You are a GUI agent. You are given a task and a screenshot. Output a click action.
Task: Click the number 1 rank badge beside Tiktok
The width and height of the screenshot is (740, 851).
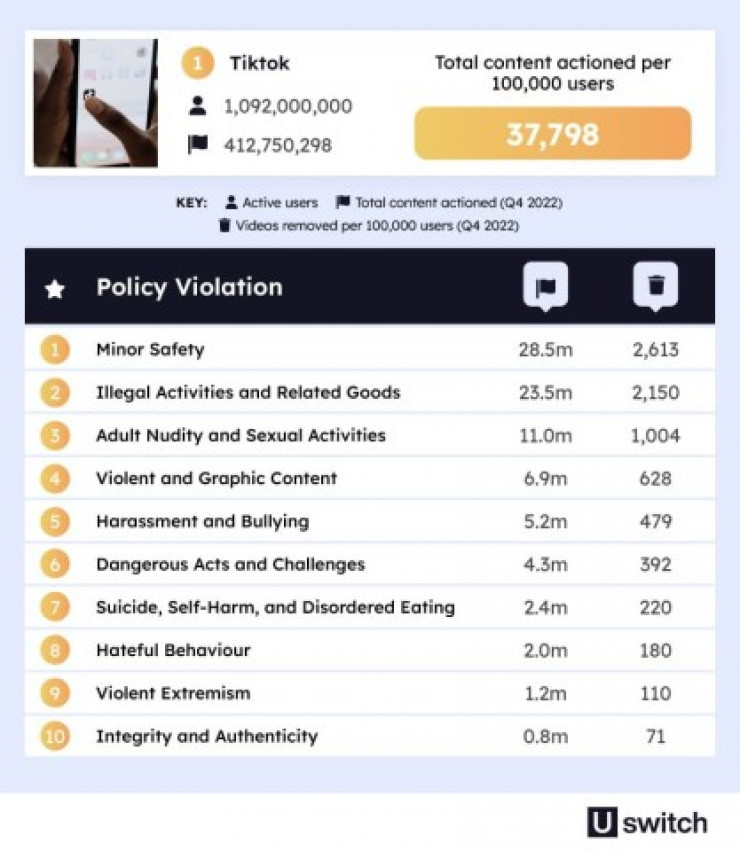198,64
